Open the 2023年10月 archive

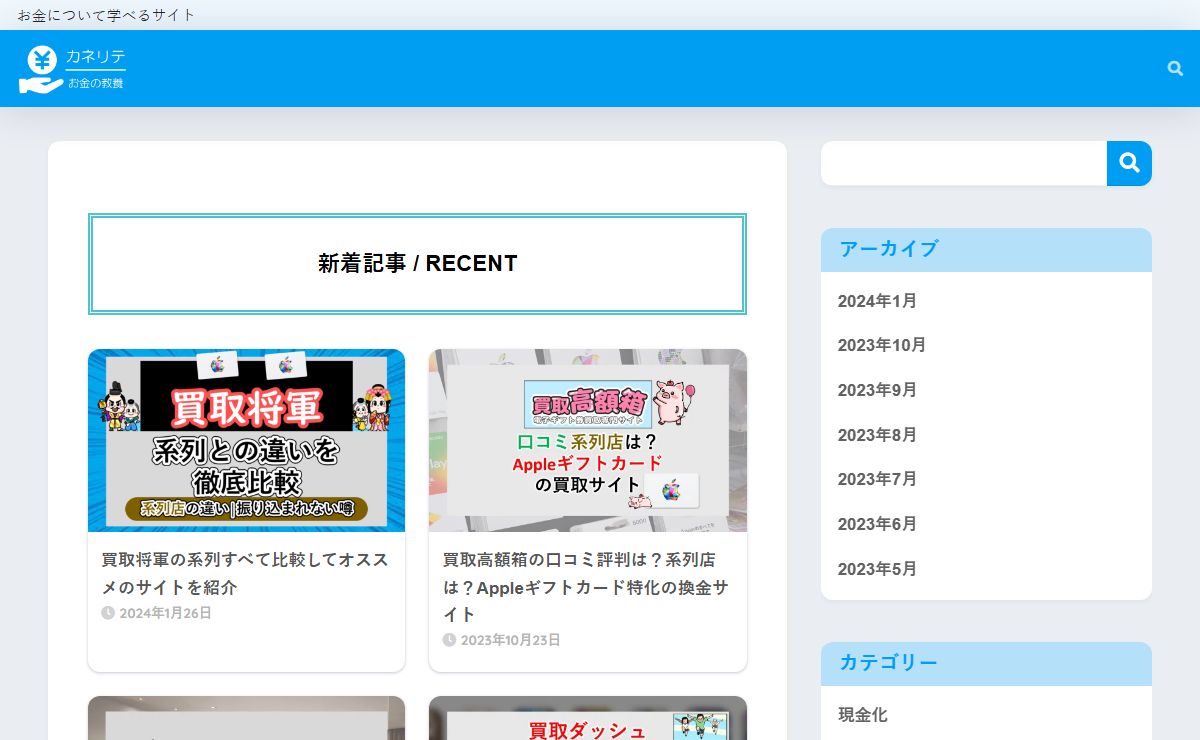point(882,345)
